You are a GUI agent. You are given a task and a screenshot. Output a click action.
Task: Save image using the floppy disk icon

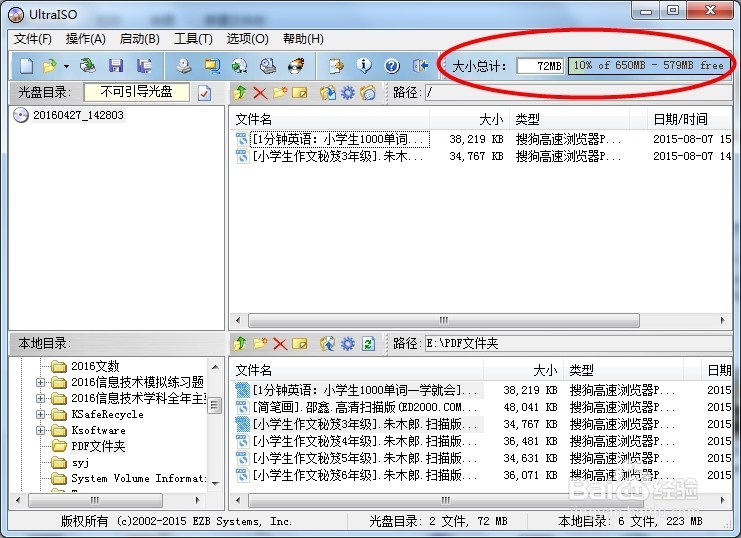[x=116, y=66]
